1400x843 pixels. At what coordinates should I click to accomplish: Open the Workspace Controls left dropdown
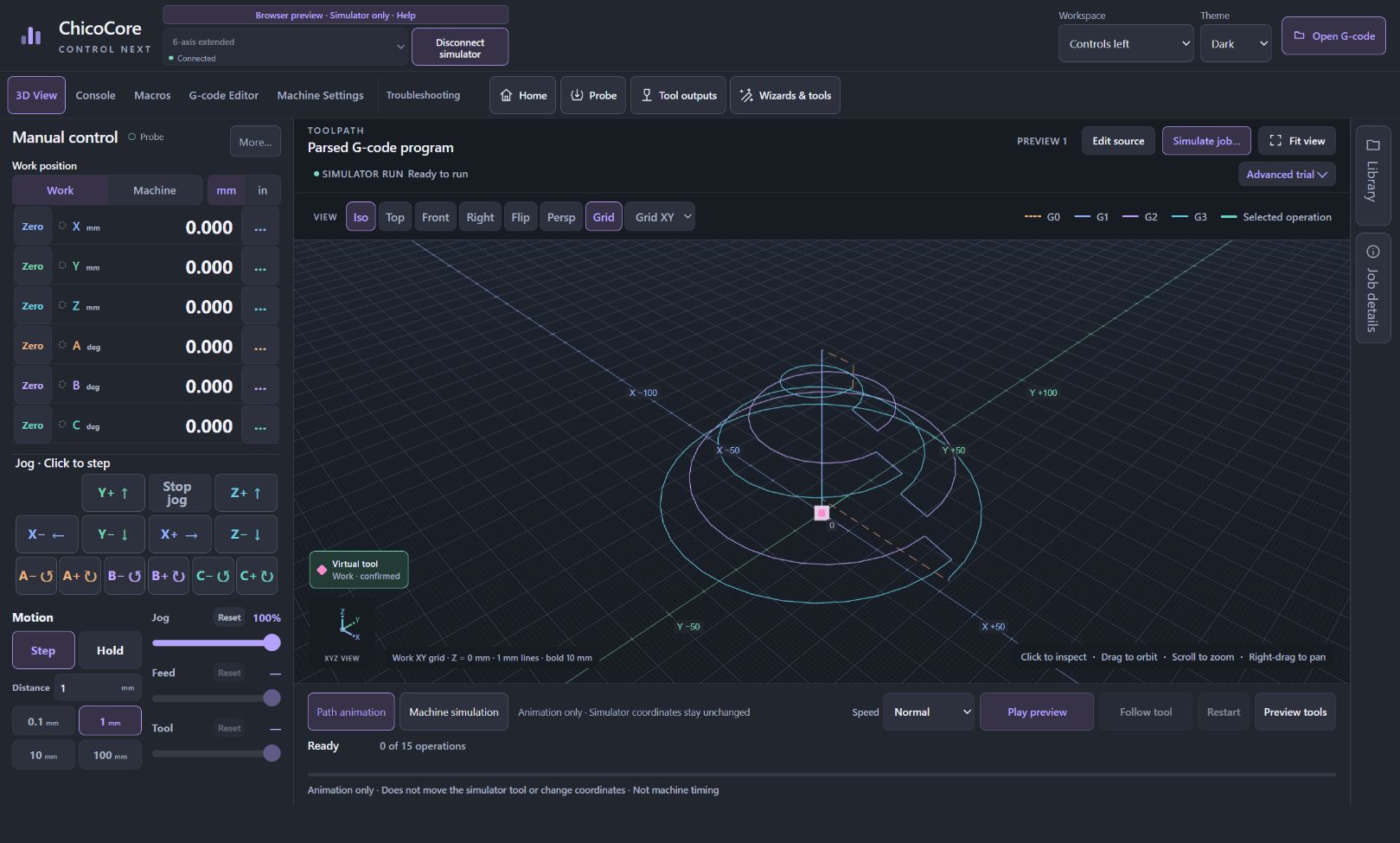click(x=1126, y=43)
